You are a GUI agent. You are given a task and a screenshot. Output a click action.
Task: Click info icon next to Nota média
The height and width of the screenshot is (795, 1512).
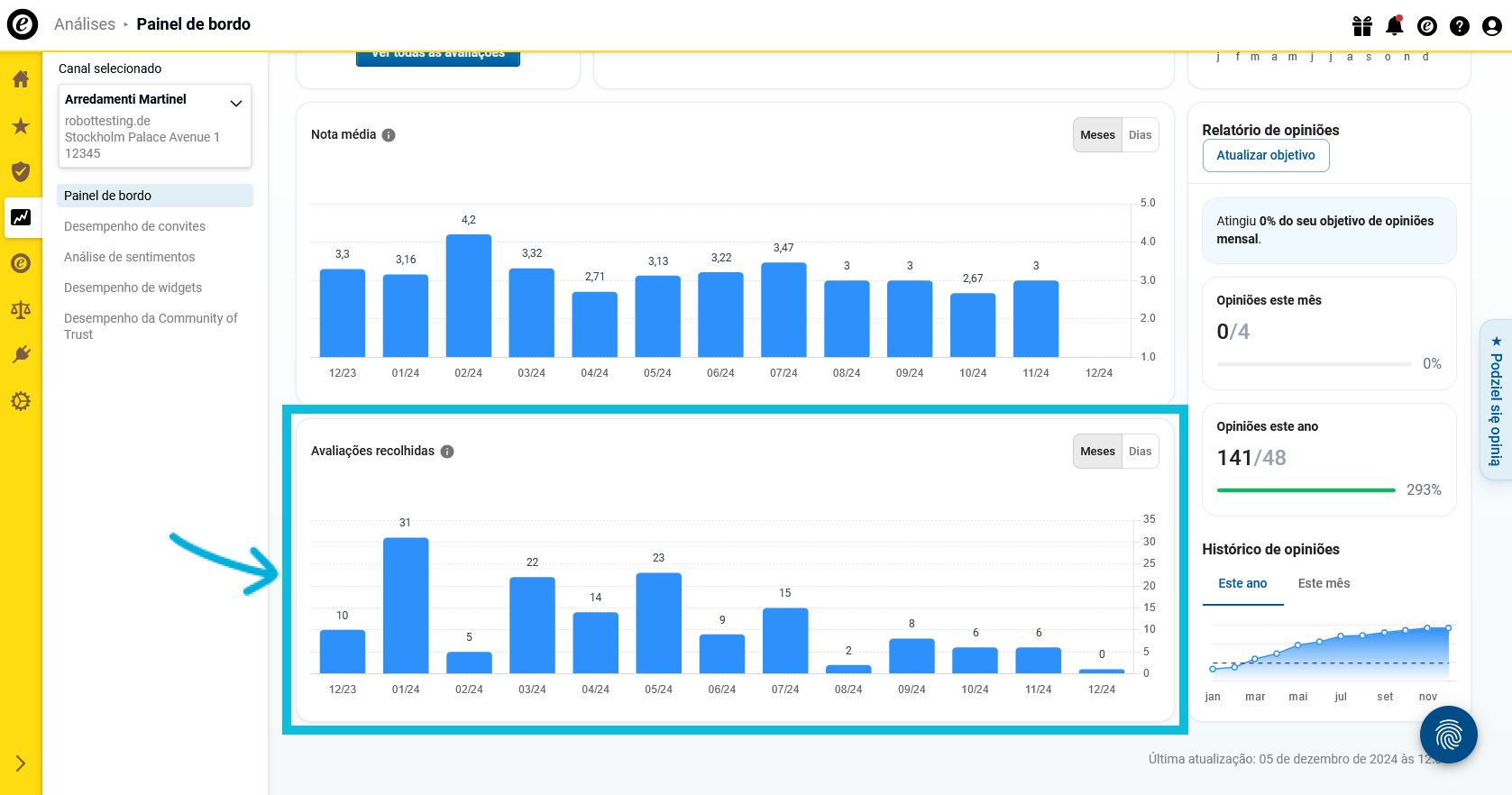(x=389, y=135)
